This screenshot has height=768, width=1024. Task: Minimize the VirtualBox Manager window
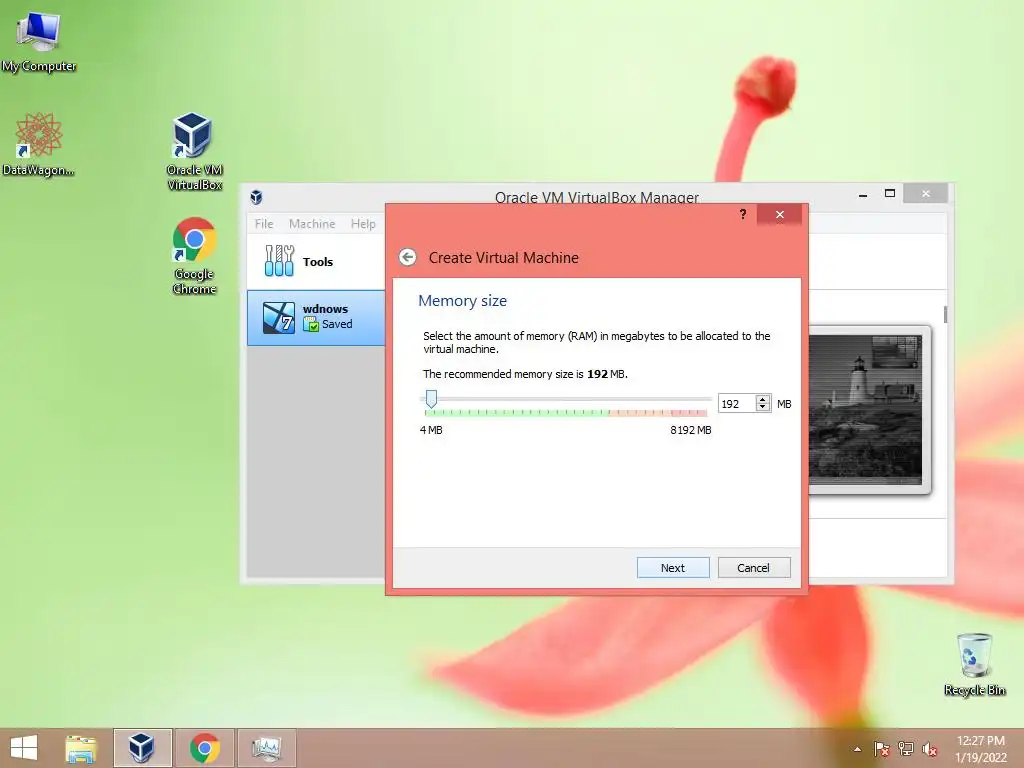(x=863, y=194)
